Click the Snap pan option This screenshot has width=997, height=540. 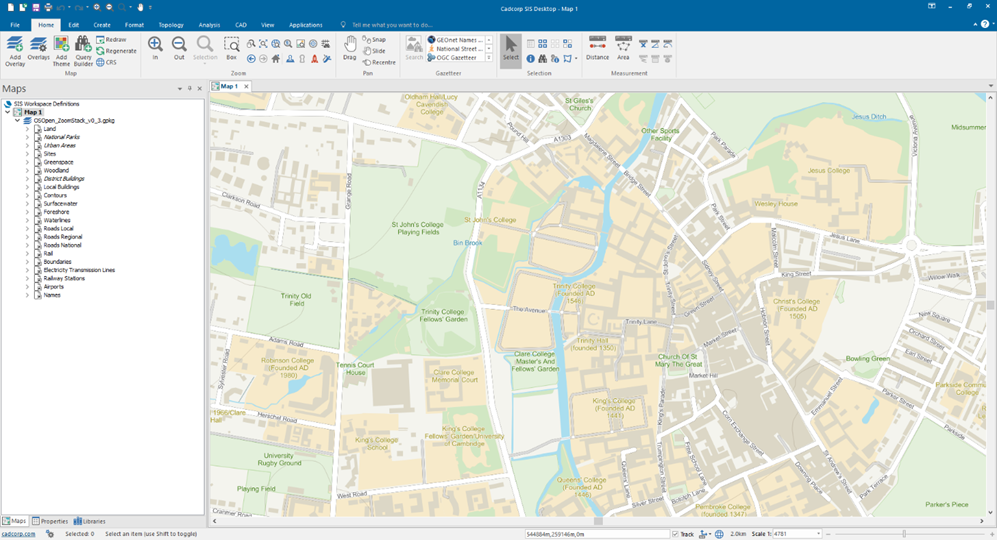pos(375,39)
